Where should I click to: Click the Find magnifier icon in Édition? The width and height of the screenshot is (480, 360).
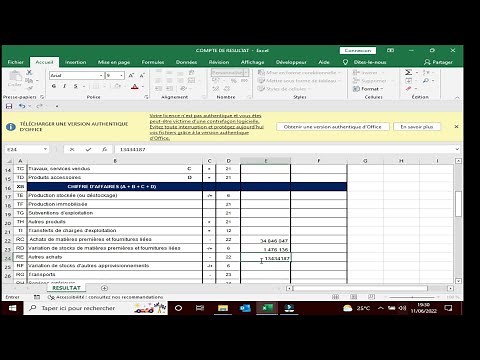pyautogui.click(x=426, y=81)
